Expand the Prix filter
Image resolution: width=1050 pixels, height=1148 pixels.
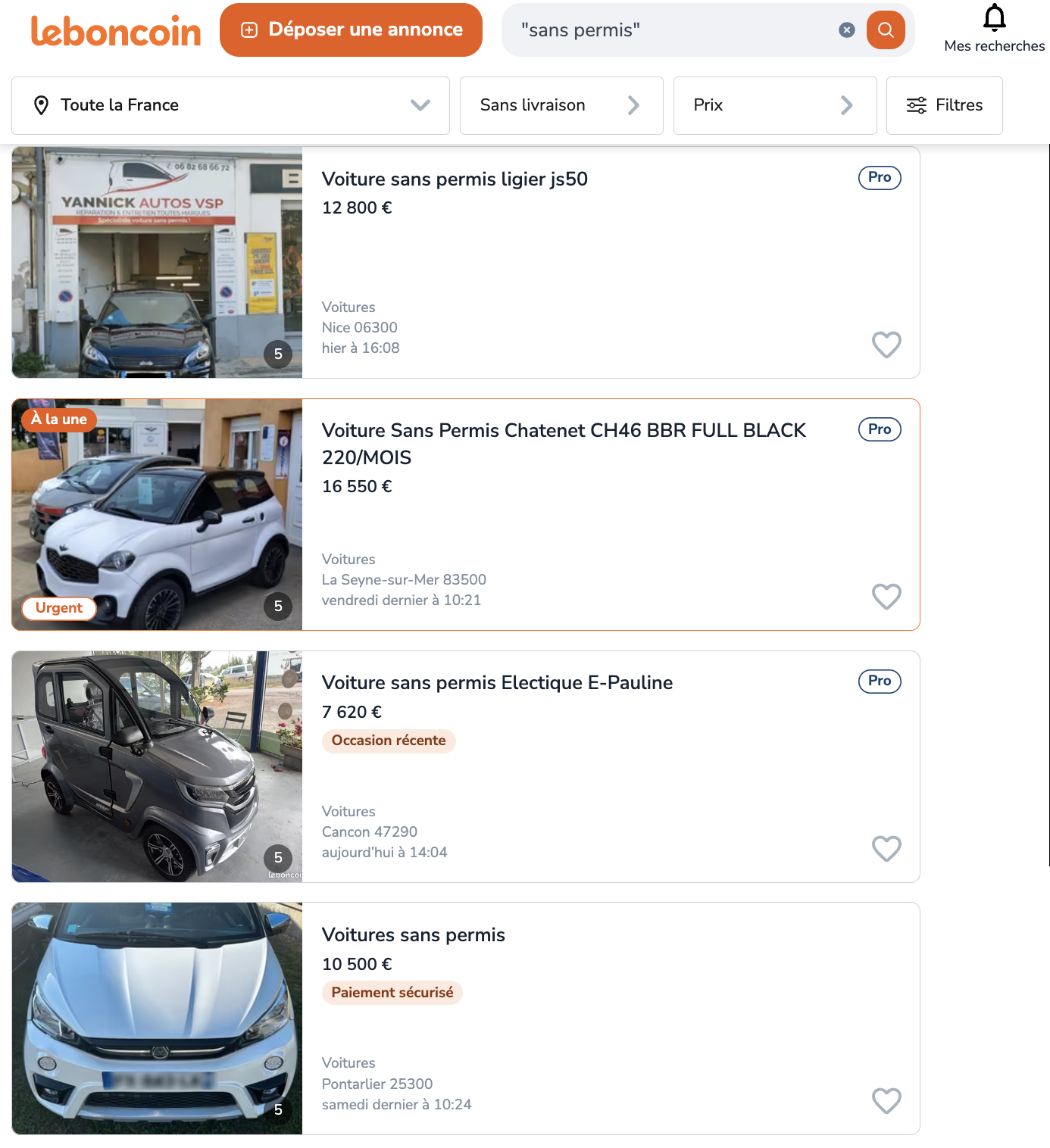774,105
